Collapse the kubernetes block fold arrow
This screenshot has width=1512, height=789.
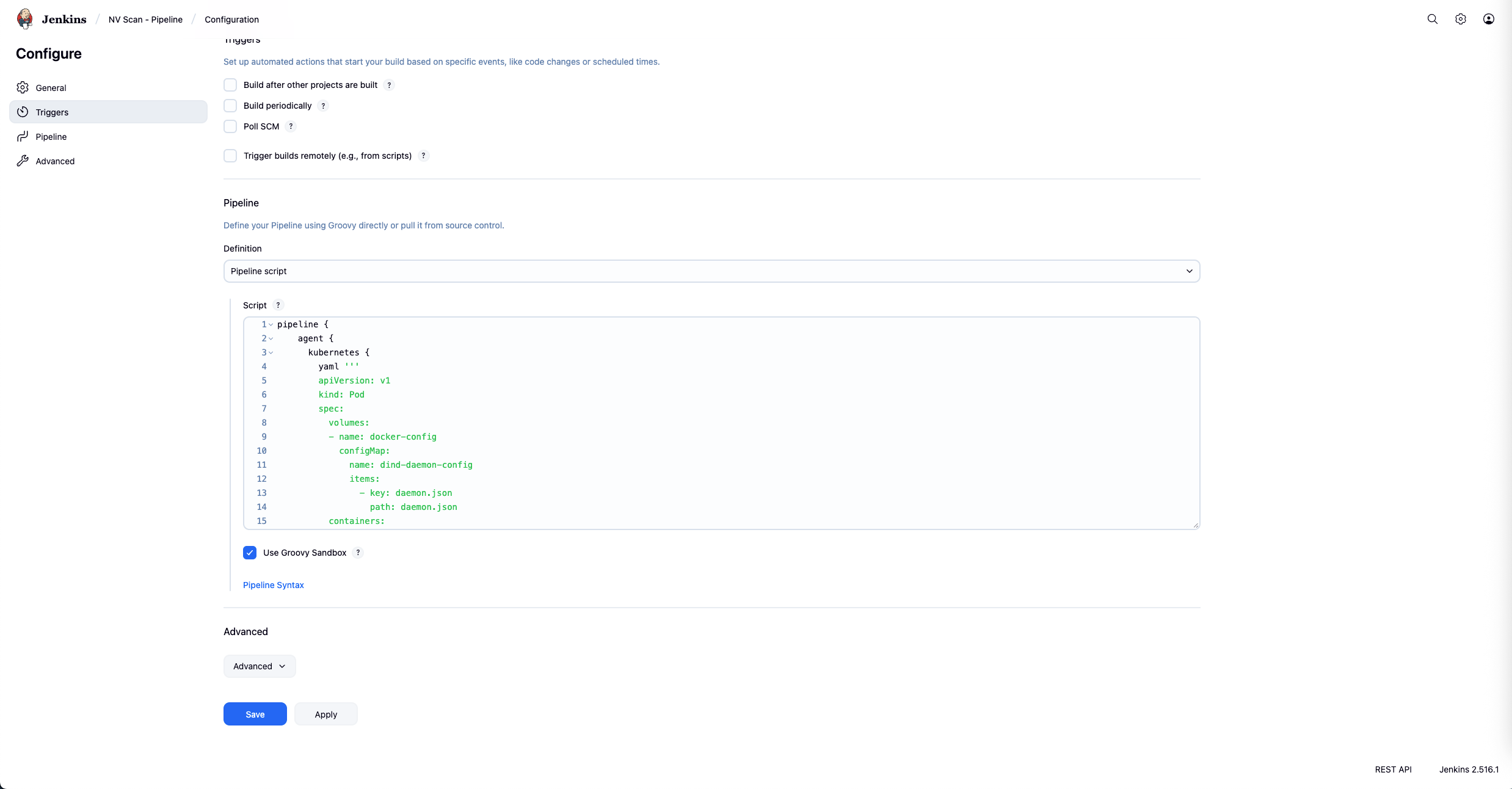click(271, 352)
